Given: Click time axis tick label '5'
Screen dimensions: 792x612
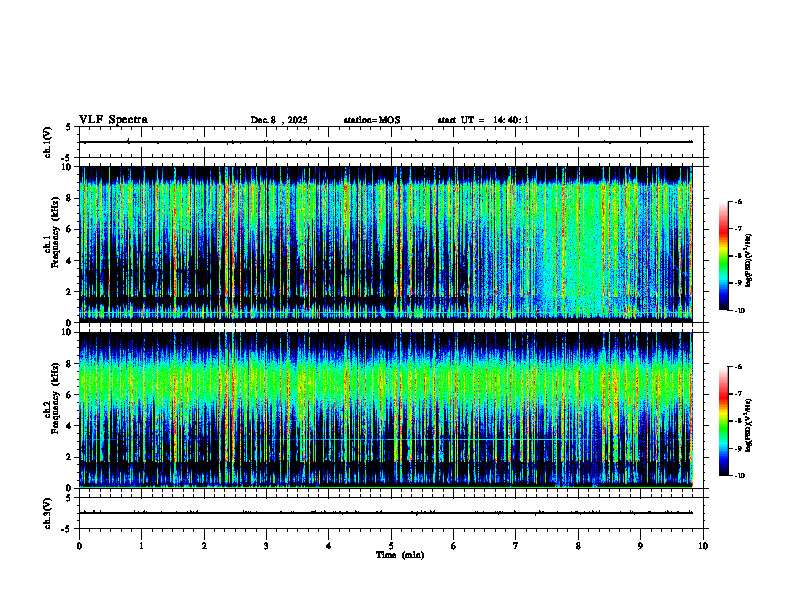Looking at the screenshot, I should pyautogui.click(x=391, y=546).
